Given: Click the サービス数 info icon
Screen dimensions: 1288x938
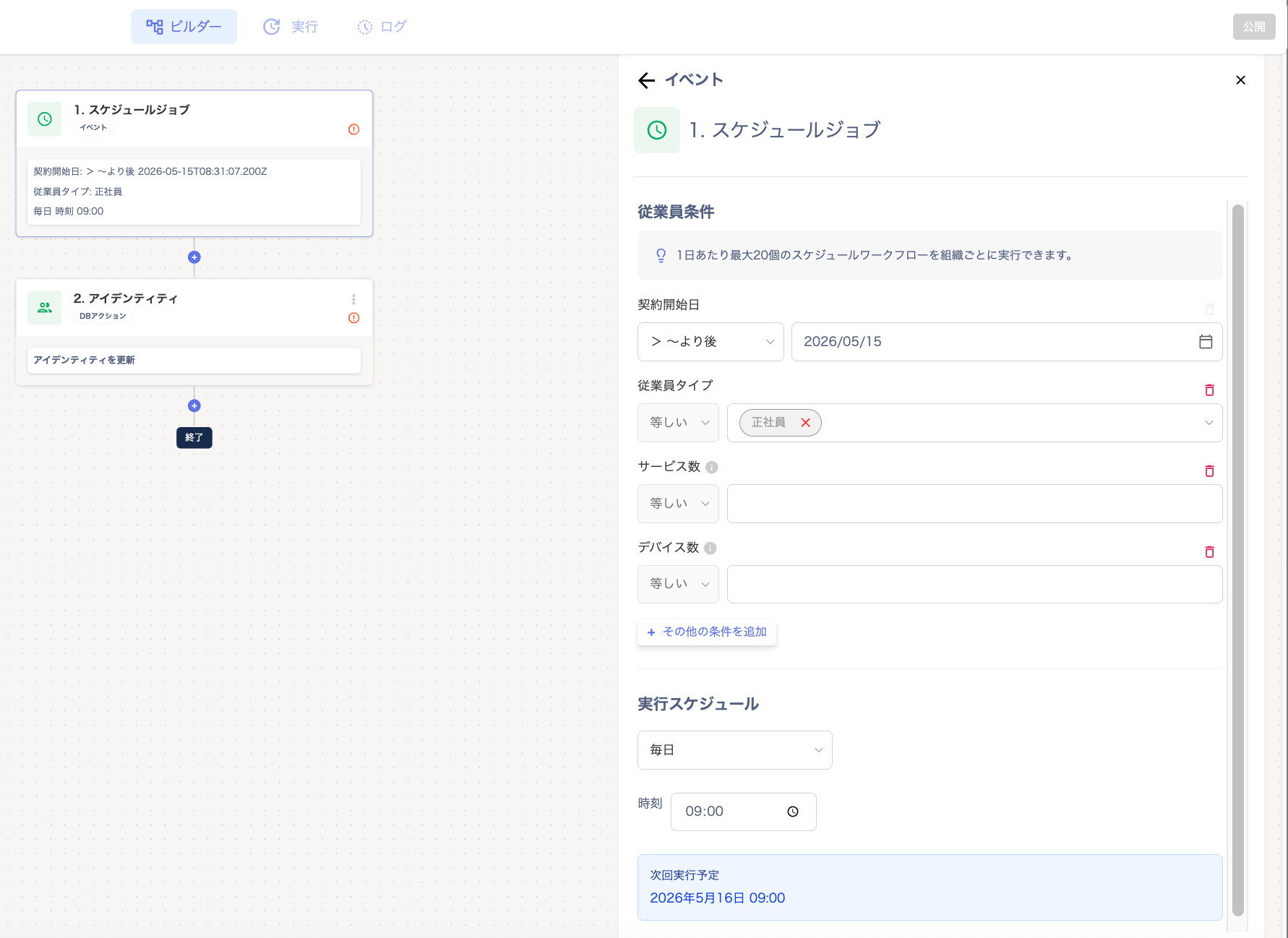Looking at the screenshot, I should point(711,467).
